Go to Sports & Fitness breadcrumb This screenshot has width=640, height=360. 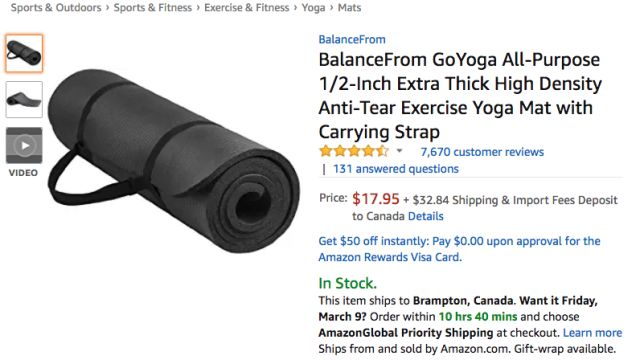(153, 8)
